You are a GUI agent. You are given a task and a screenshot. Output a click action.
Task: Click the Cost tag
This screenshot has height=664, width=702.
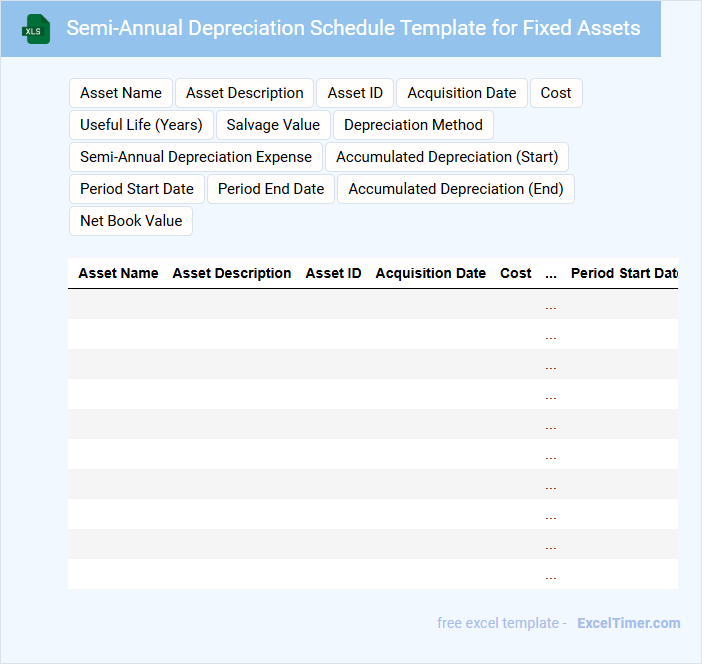[x=556, y=93]
